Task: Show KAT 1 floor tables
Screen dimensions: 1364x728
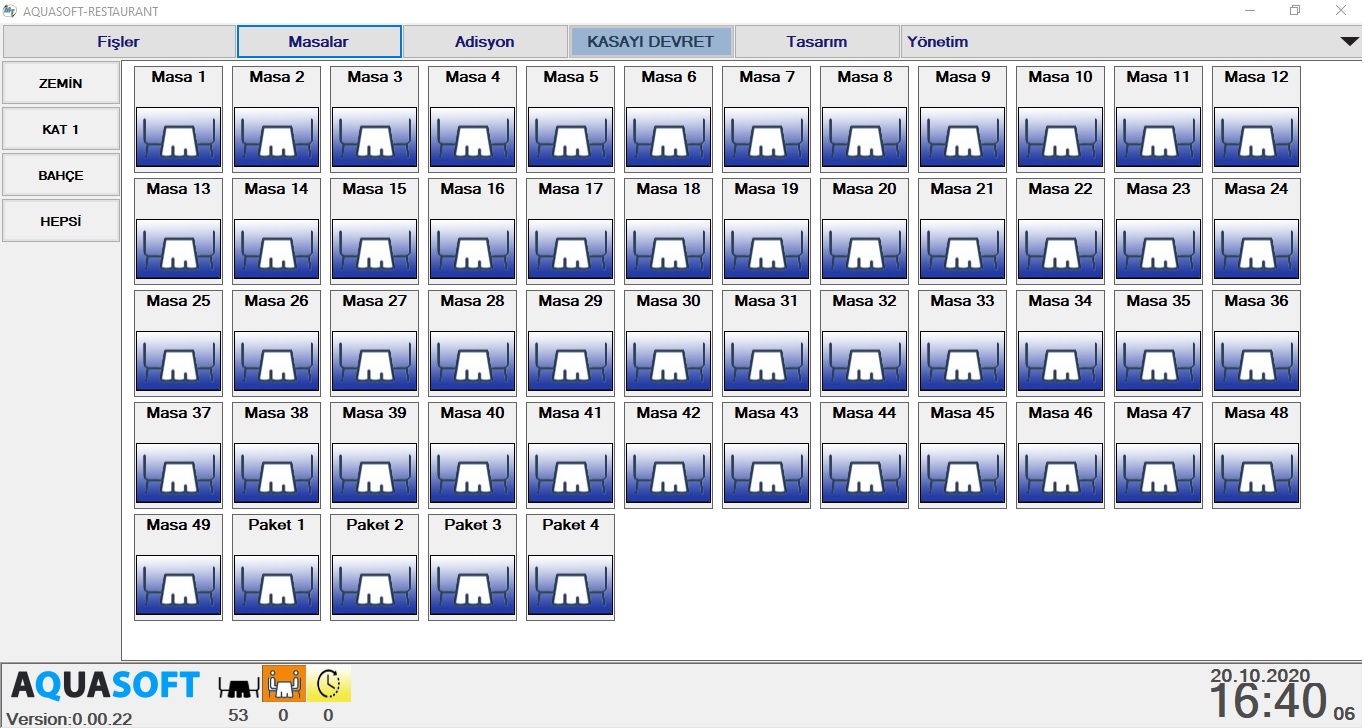Action: pos(61,129)
